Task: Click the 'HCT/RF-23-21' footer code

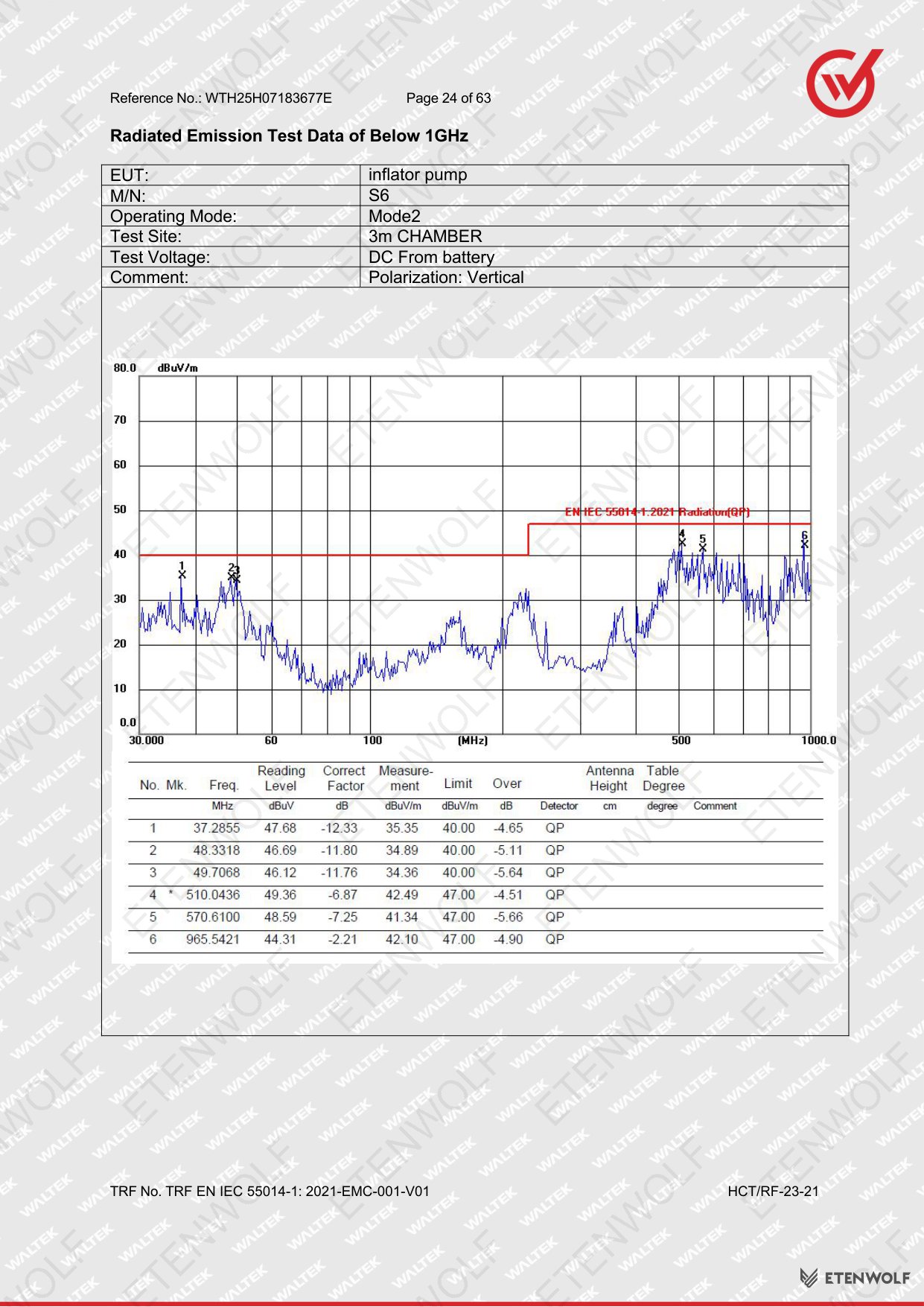Action: tap(773, 1192)
